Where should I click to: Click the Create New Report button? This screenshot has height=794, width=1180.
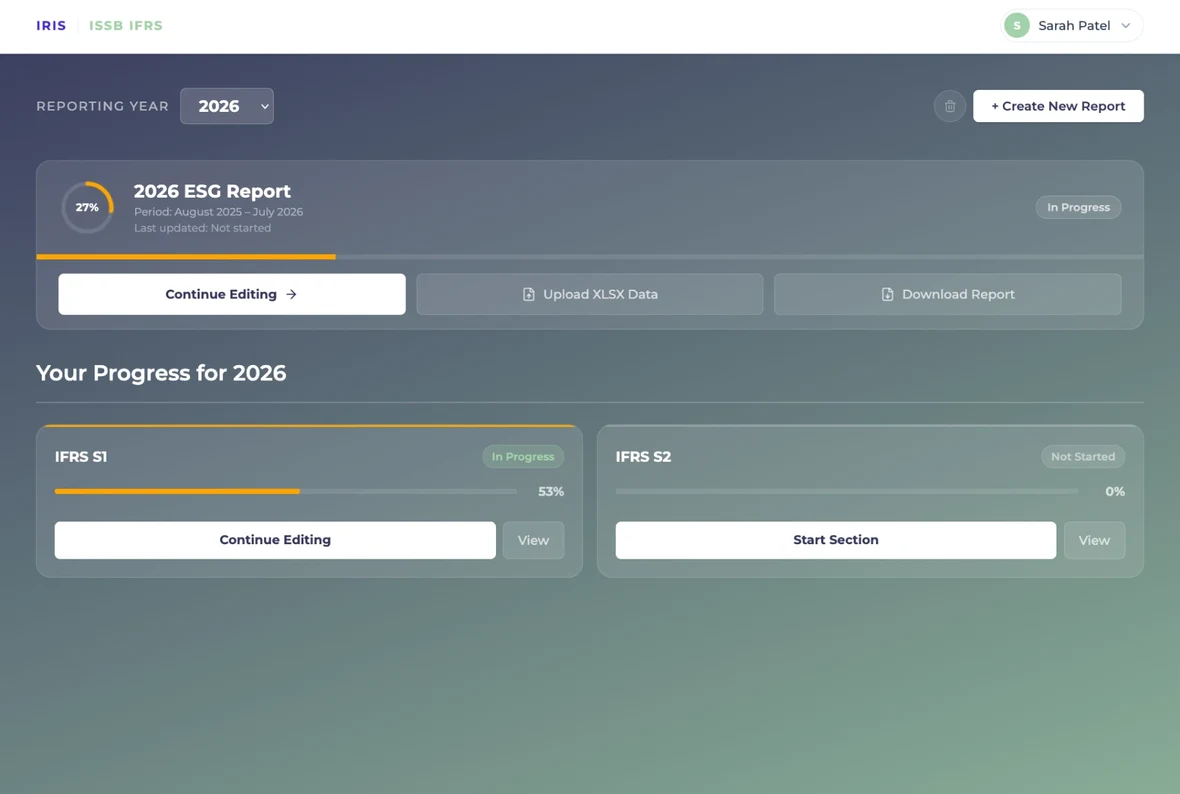1058,106
